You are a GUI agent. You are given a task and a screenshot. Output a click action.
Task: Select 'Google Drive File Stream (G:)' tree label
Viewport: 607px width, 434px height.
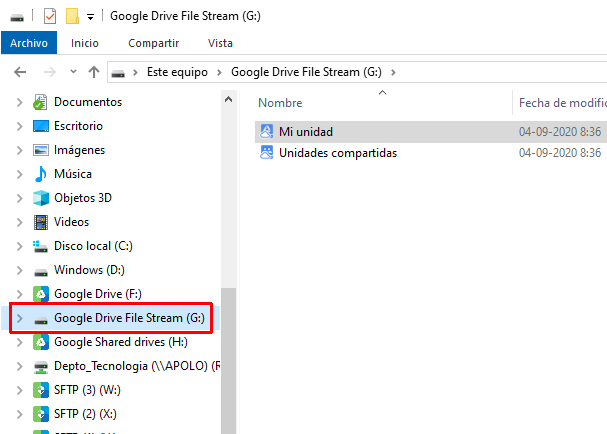pos(129,318)
